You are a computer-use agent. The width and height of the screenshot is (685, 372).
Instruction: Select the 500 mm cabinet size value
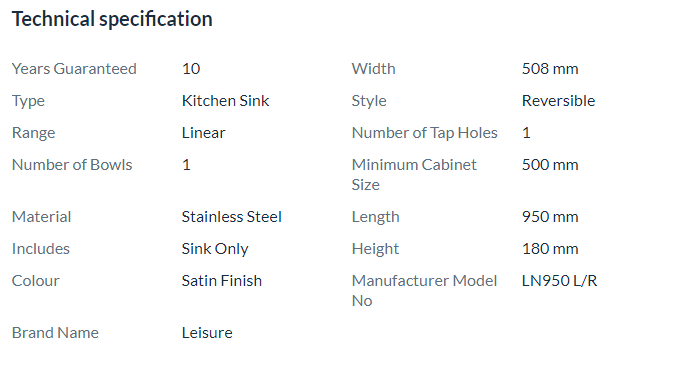(550, 165)
